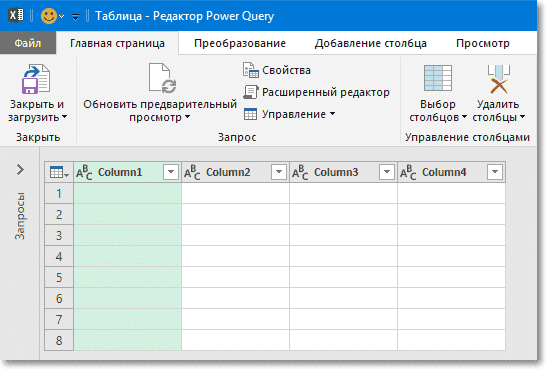Open the Column2 filter dropdown
The image size is (546, 369).
click(279, 172)
